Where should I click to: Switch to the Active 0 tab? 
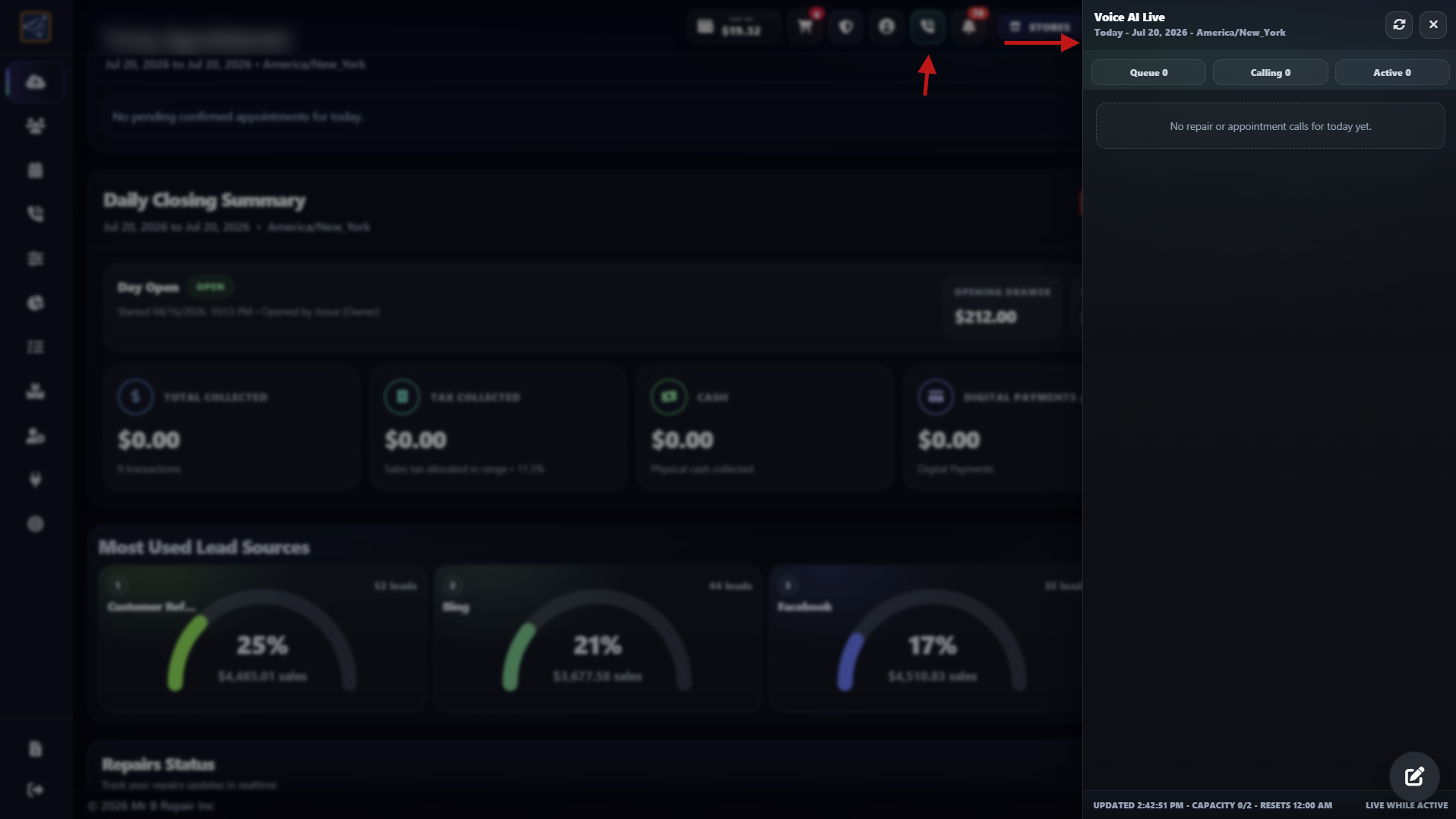pos(1391,73)
